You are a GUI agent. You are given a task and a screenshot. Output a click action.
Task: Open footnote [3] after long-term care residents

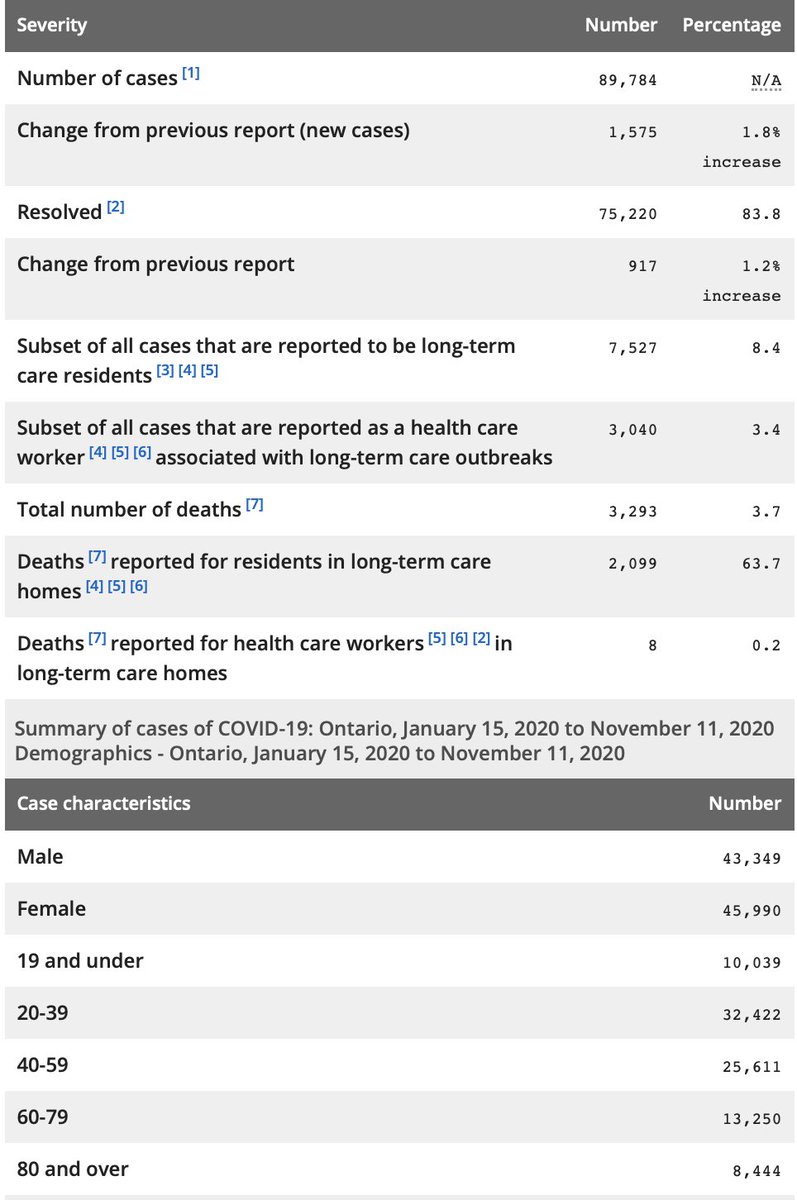pyautogui.click(x=165, y=371)
